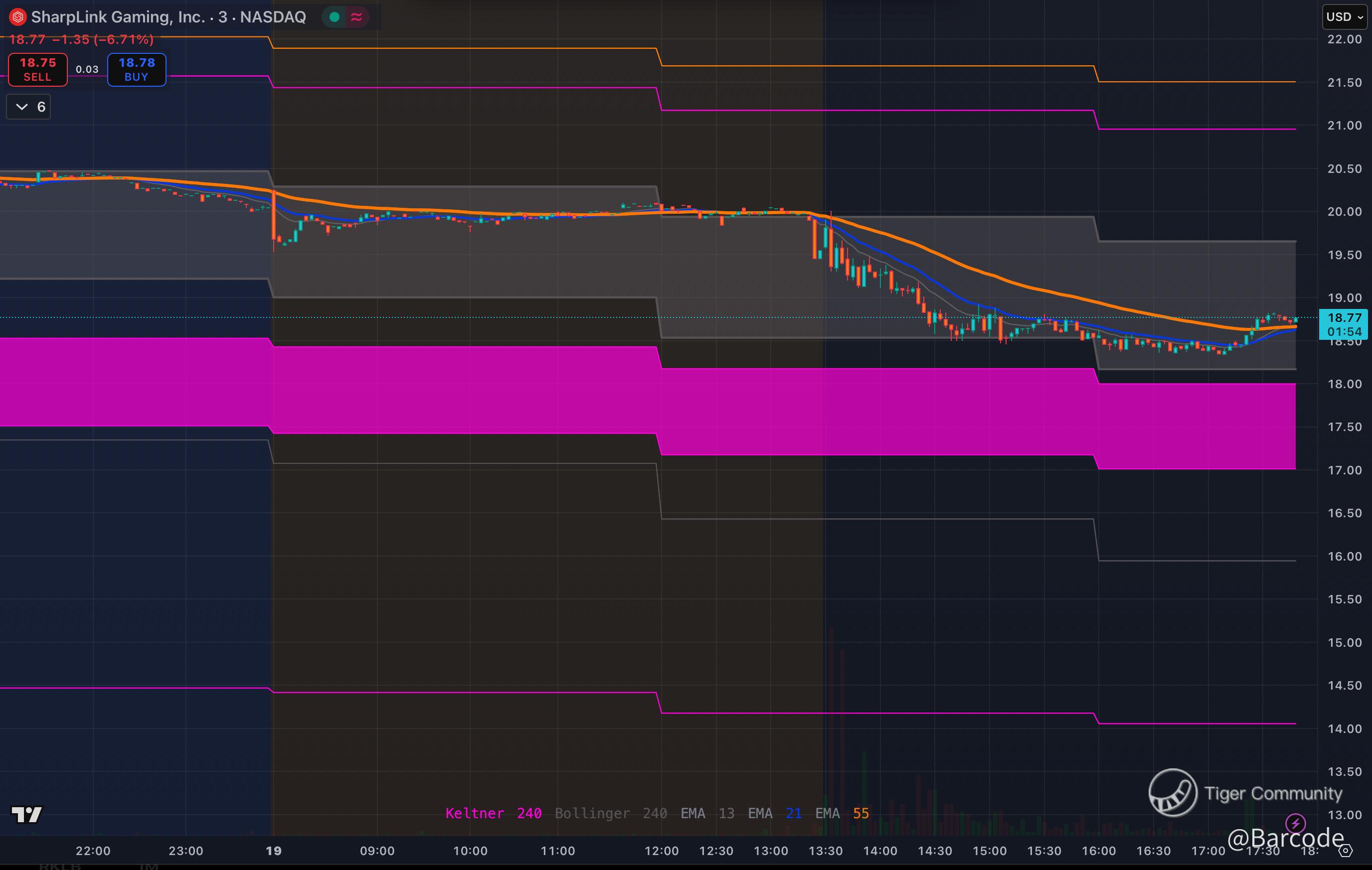Click the pink approximate-data wave icon
This screenshot has height=870, width=1372.
click(x=356, y=17)
